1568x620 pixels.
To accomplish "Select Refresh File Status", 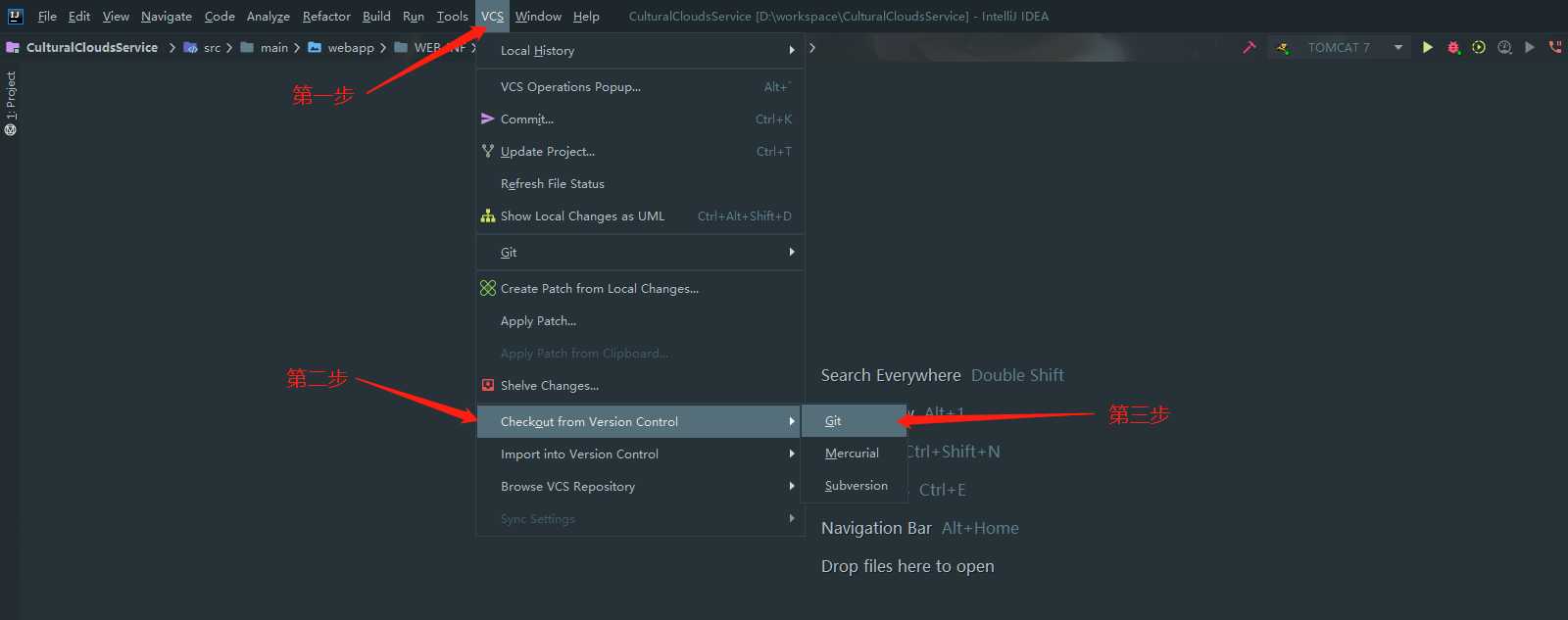I will tap(640, 183).
